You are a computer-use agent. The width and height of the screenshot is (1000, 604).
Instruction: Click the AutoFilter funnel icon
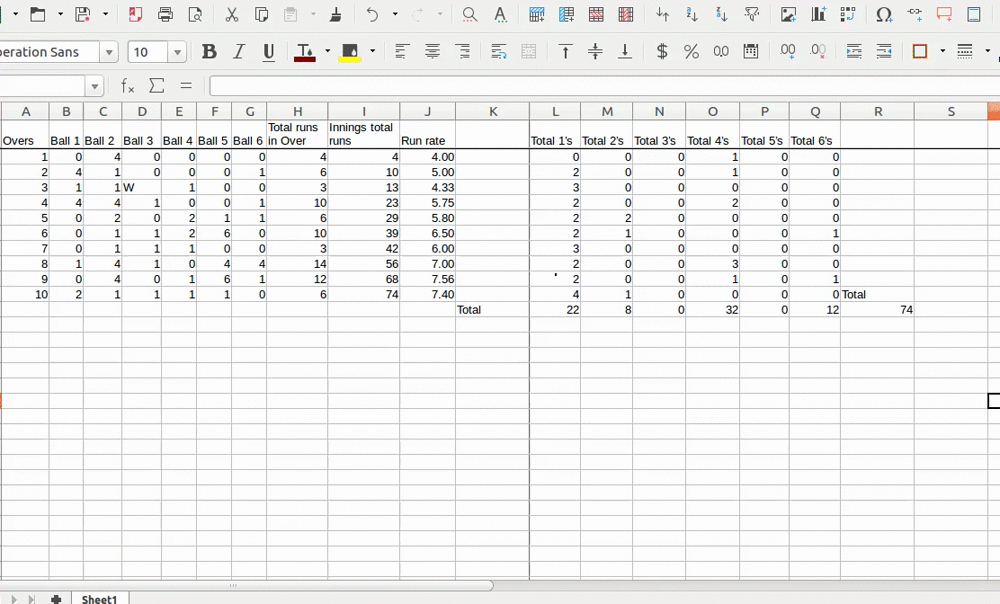[752, 15]
